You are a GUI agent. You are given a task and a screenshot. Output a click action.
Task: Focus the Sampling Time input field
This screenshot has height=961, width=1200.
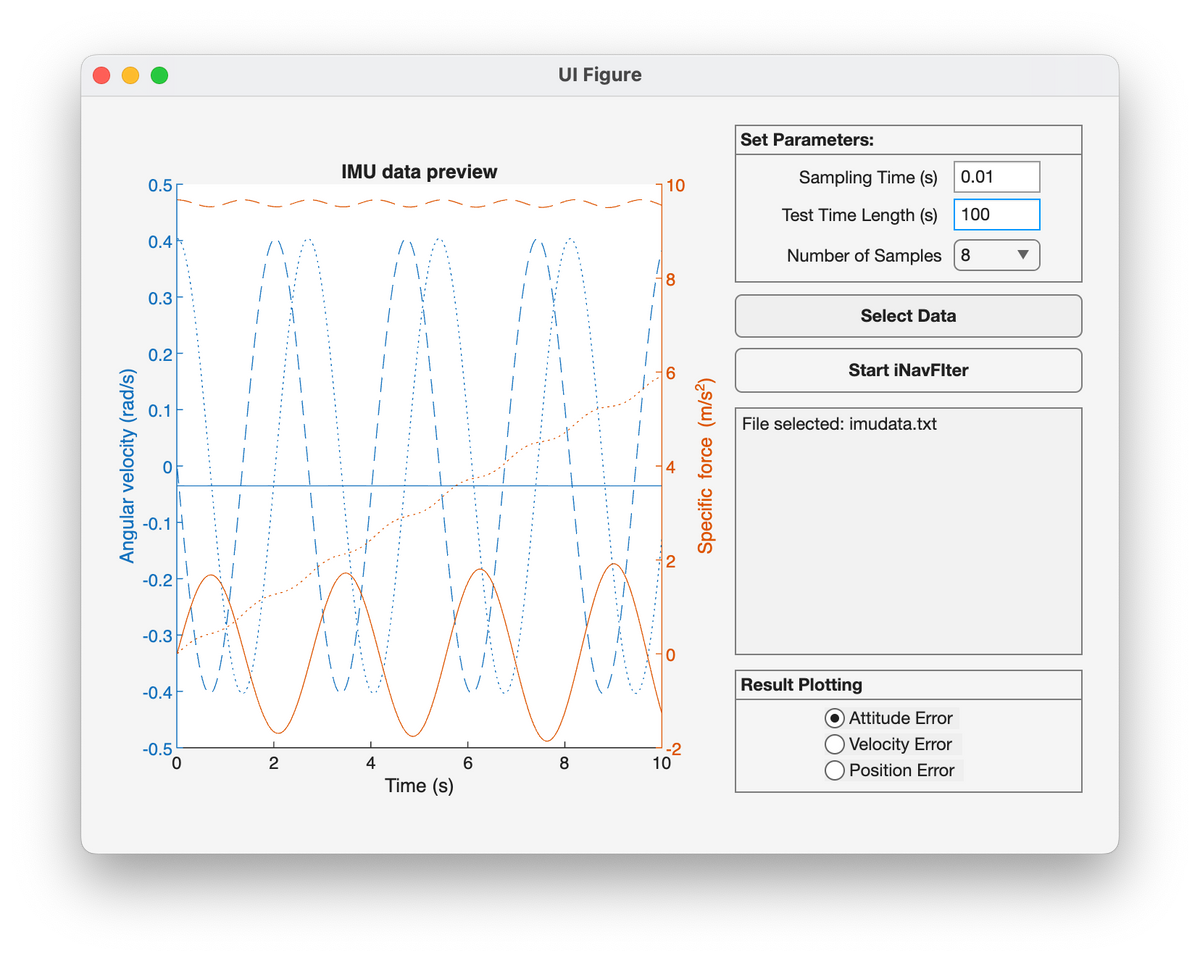point(997,177)
